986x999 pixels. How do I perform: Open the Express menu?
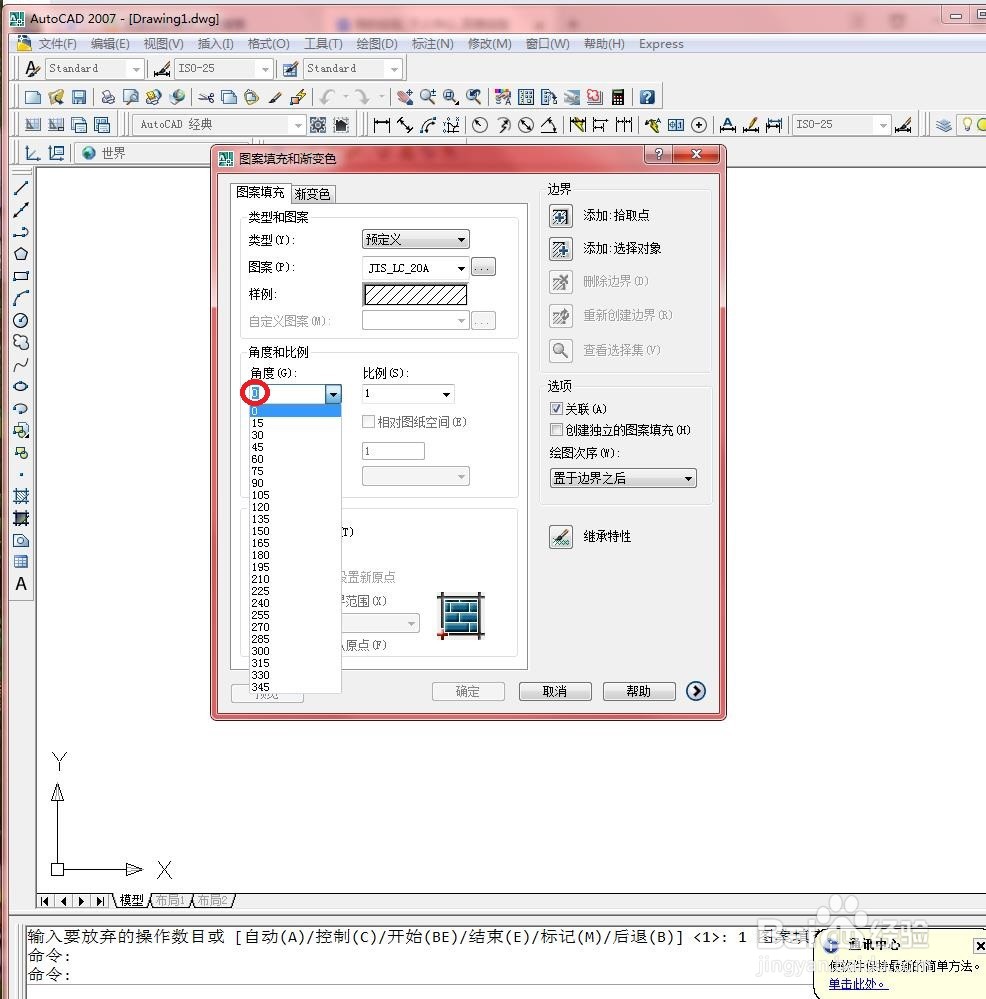coord(661,44)
